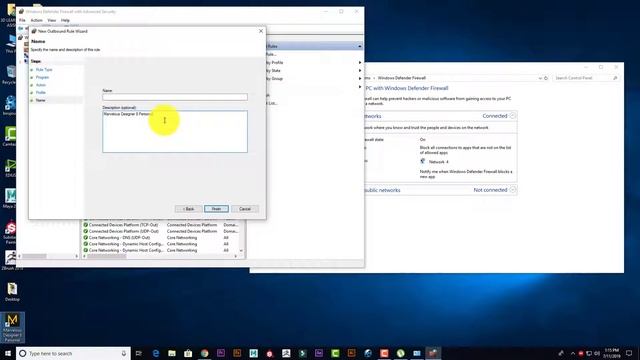Screen dimensions: 640x360
Task: Close the New Outbound Rule Wizard dialog
Action: [261, 31]
